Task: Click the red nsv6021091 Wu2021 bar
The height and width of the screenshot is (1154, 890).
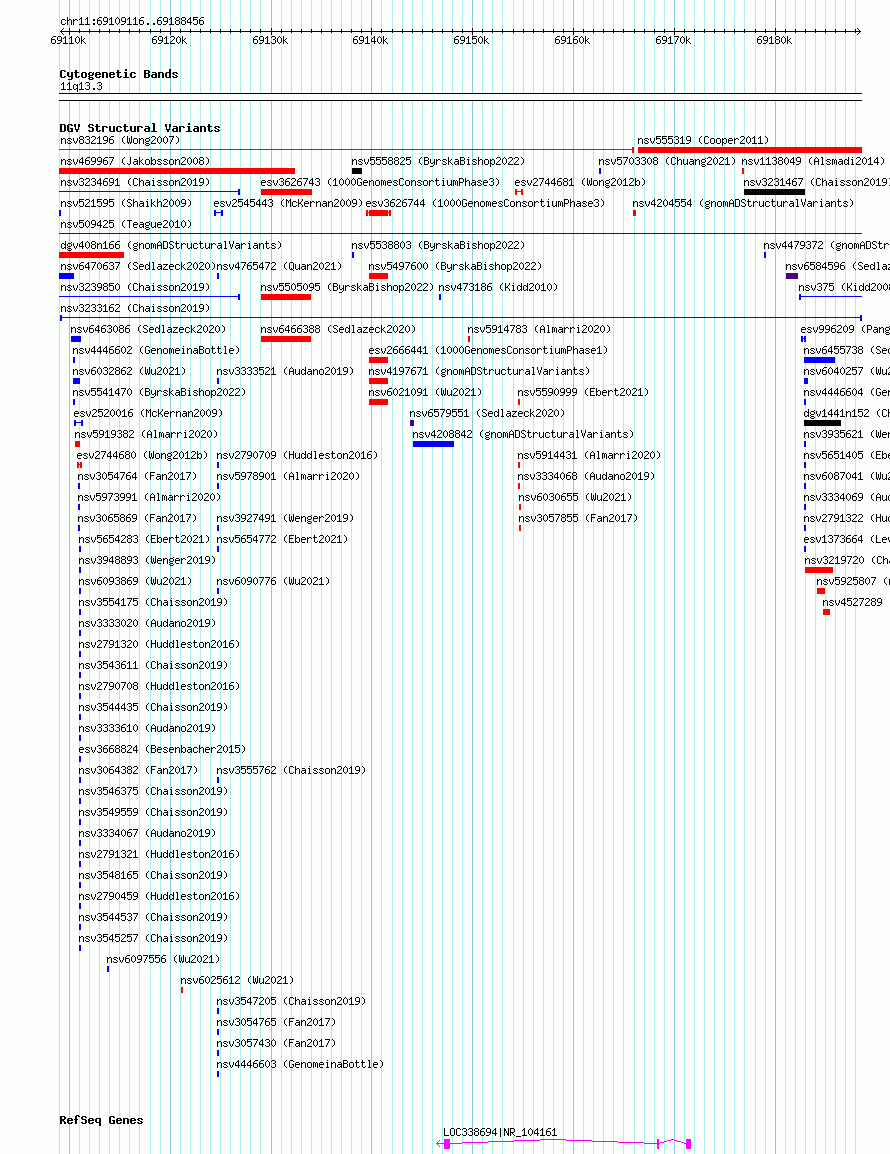Action: (378, 403)
